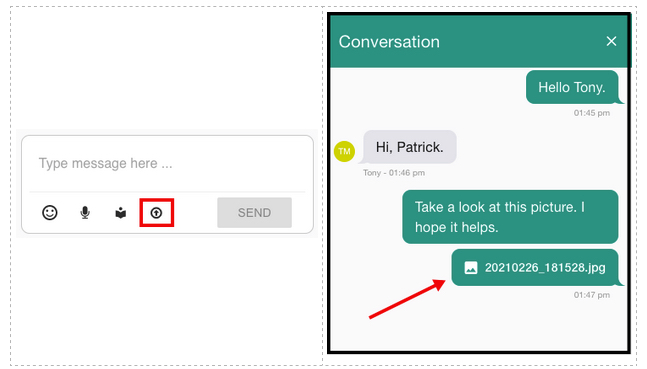The width and height of the screenshot is (647, 369).
Task: Close the Conversation panel with the X
Action: (611, 41)
